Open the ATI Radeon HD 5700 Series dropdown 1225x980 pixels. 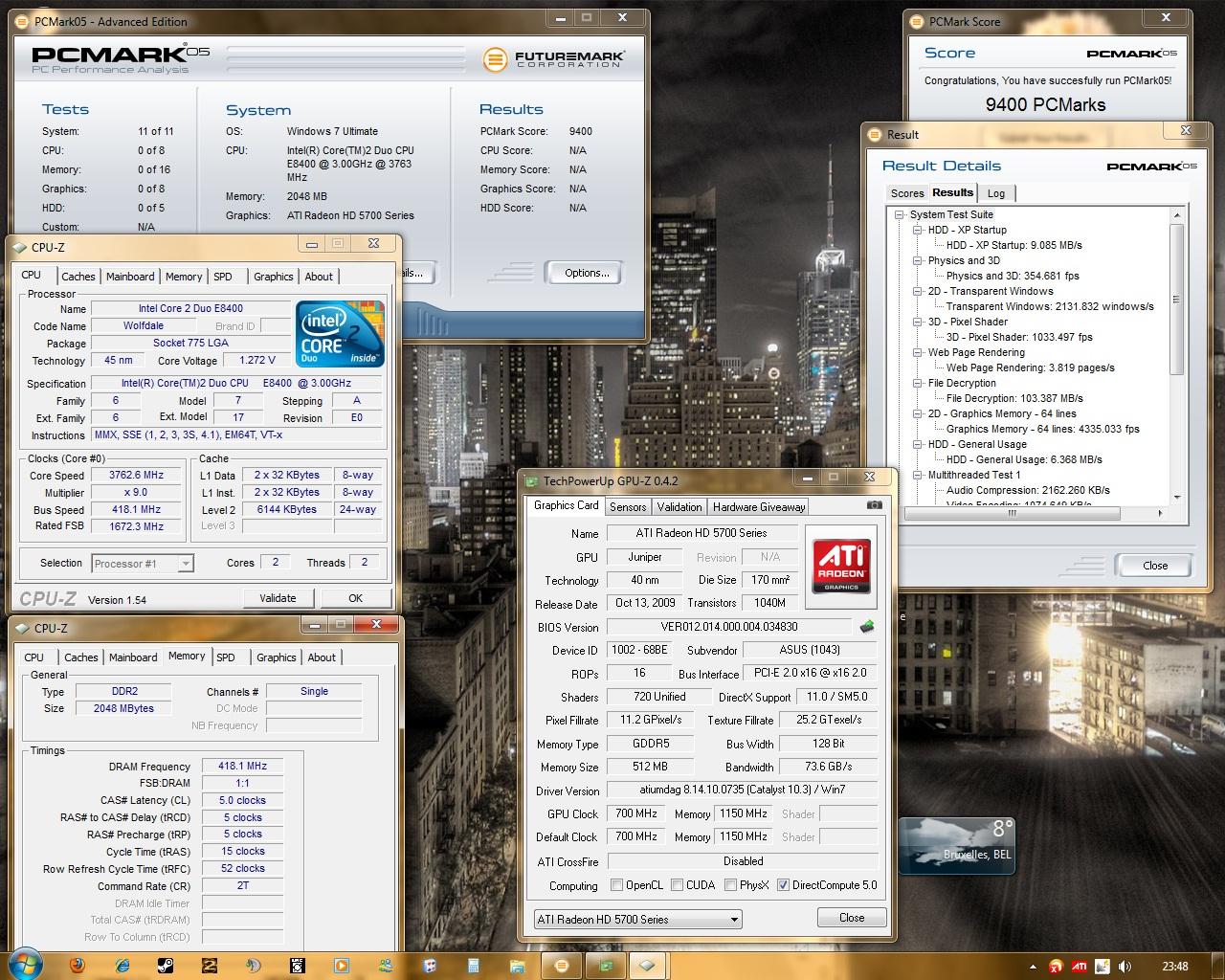click(x=637, y=920)
